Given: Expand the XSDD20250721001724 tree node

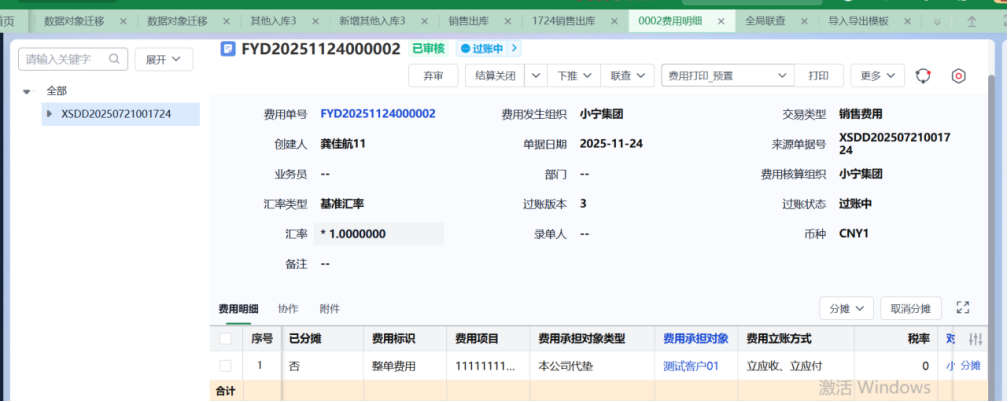Looking at the screenshot, I should pyautogui.click(x=49, y=114).
